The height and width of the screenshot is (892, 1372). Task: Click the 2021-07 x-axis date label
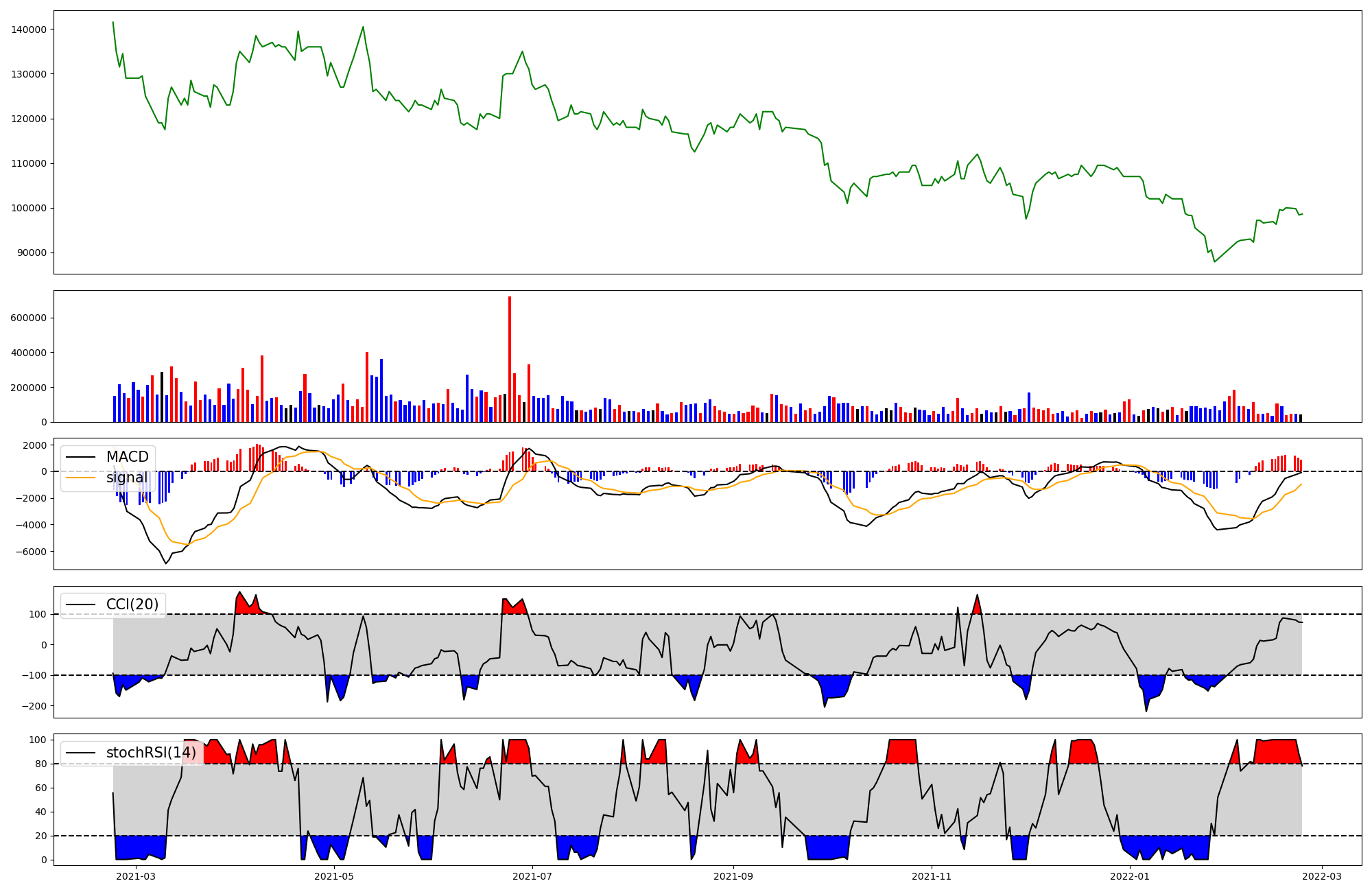tap(532, 876)
